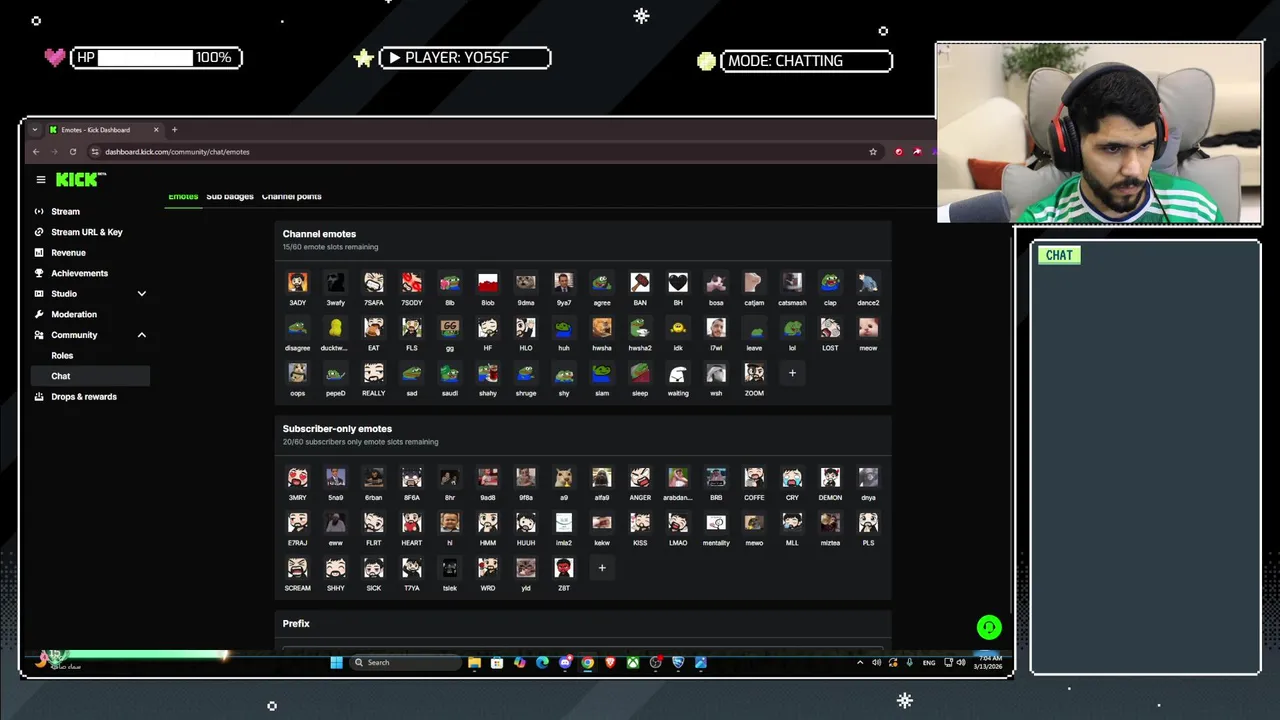Click the Kick logo
The height and width of the screenshot is (720, 1280).
click(x=80, y=180)
